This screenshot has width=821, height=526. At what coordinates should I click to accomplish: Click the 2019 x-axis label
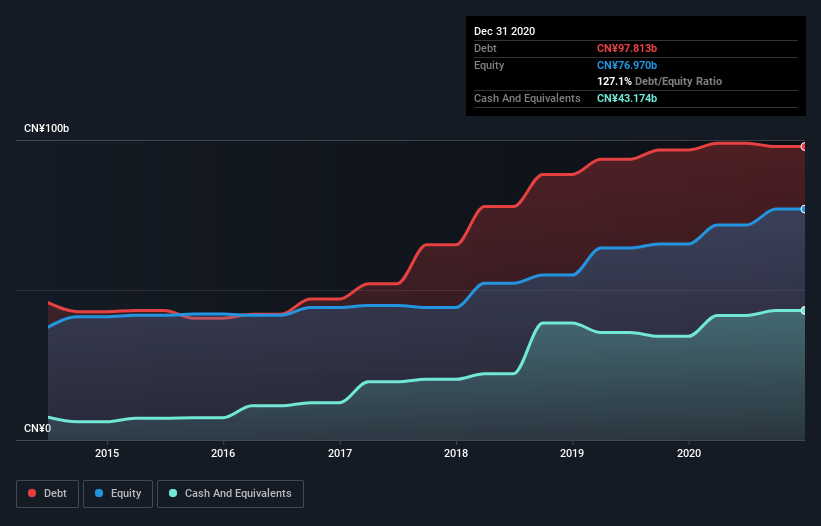point(572,453)
